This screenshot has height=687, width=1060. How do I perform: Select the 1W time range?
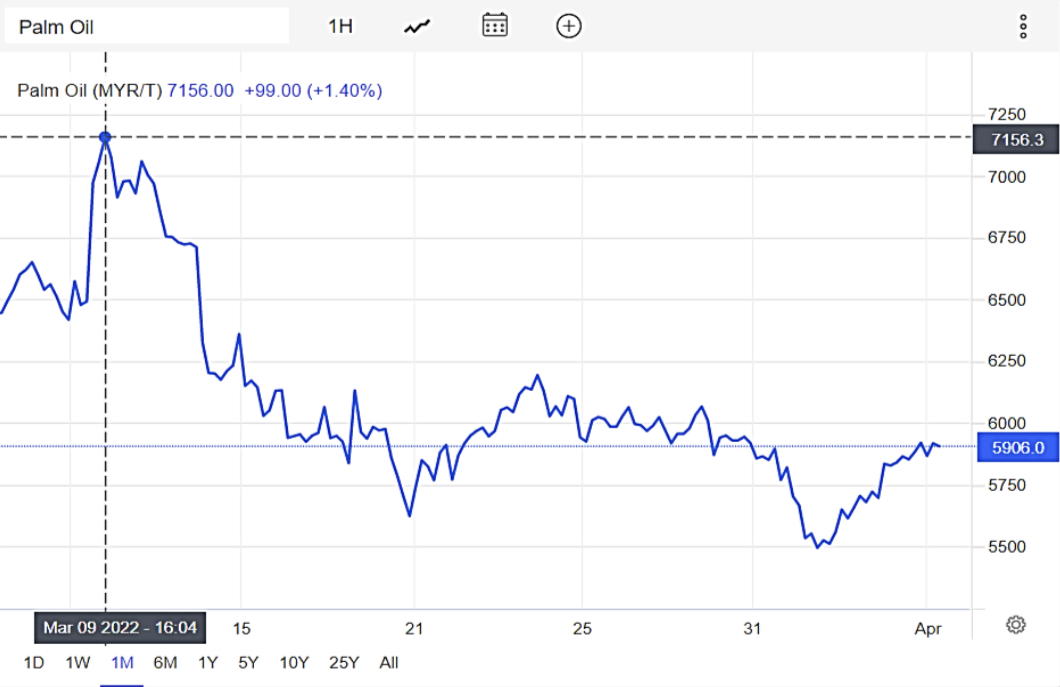coord(78,662)
